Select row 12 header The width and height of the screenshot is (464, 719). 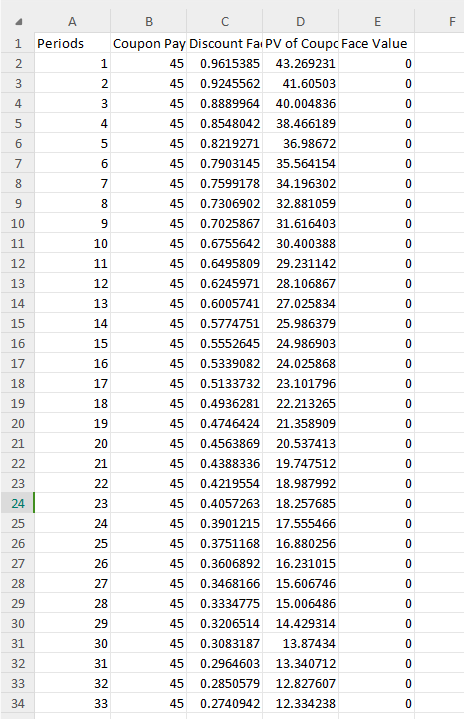tap(17, 263)
